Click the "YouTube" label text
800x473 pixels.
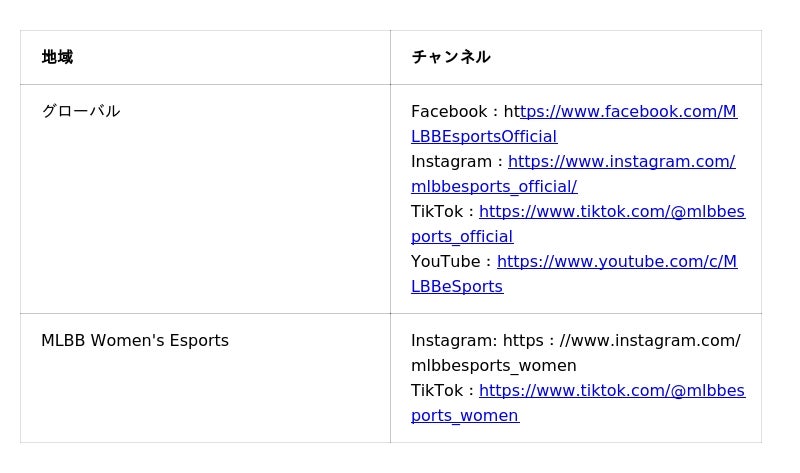pos(445,262)
